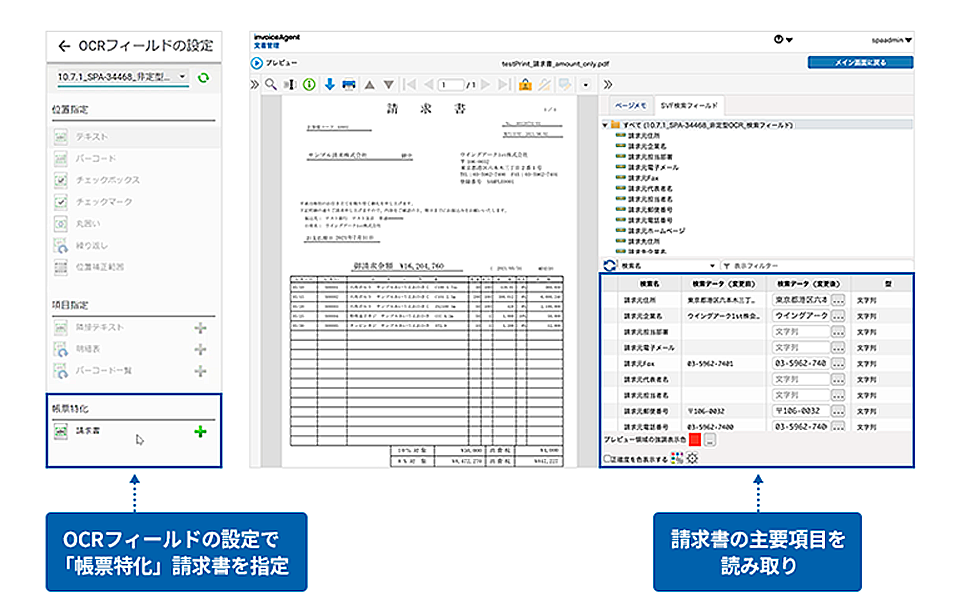Click the red highlight color swatch
The image size is (960, 608).
click(x=695, y=440)
